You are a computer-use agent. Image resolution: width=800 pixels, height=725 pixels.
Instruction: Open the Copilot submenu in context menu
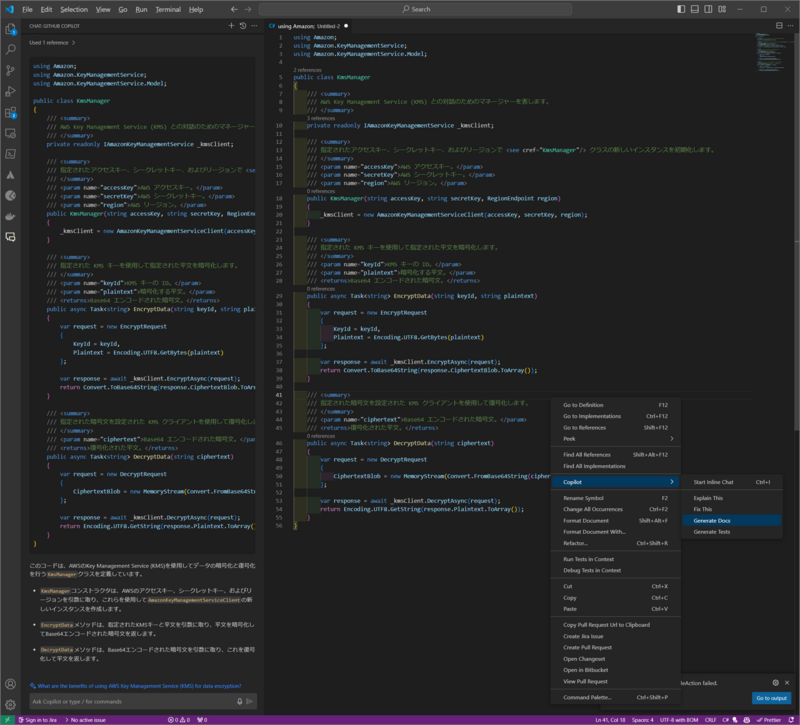coord(616,482)
